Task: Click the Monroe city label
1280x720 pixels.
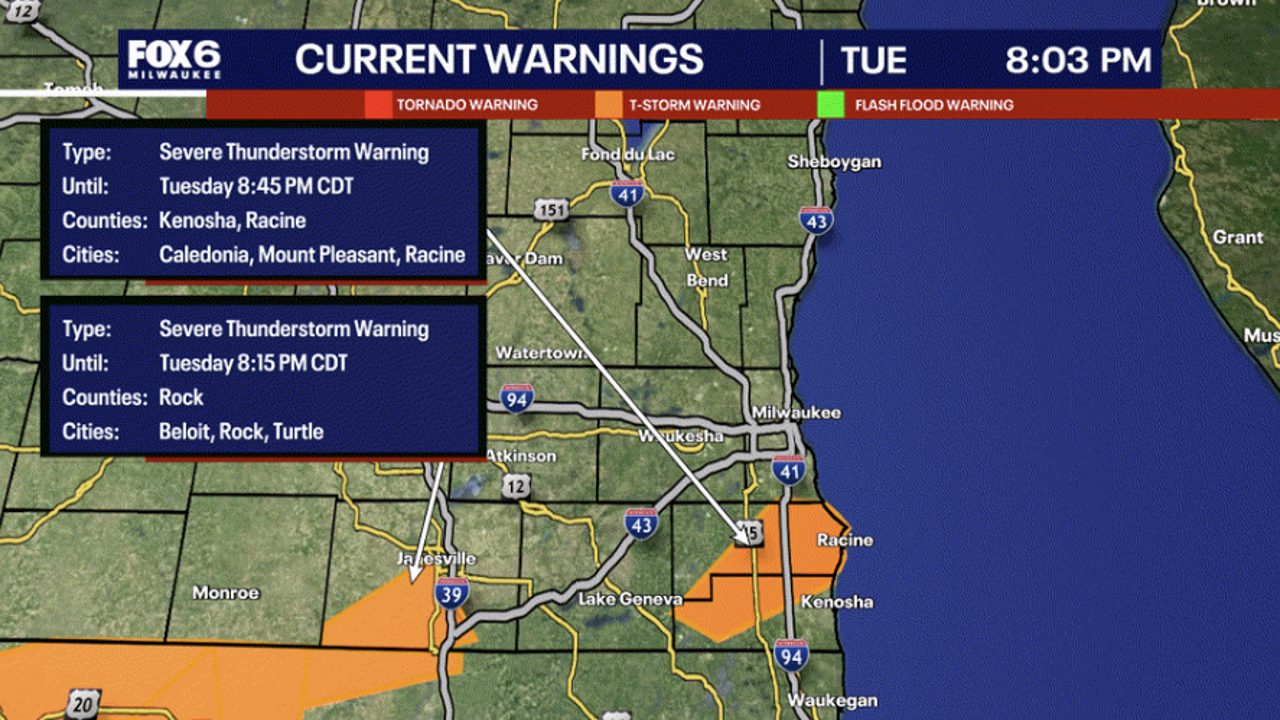Action: 225,593
